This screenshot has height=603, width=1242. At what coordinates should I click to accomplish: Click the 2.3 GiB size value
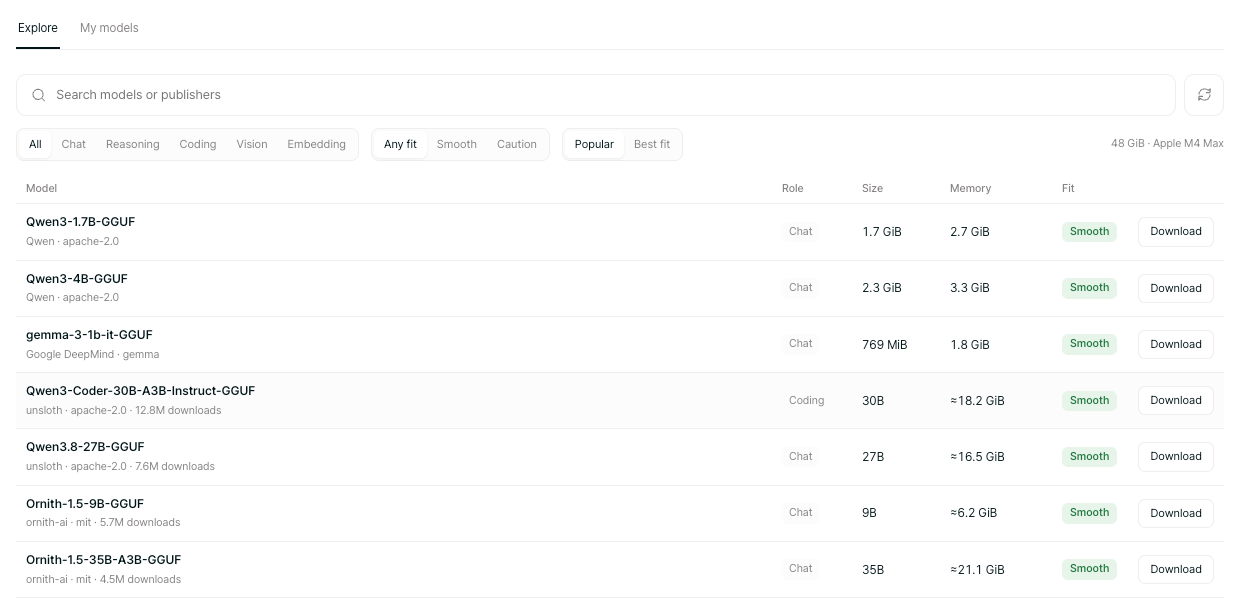(882, 288)
